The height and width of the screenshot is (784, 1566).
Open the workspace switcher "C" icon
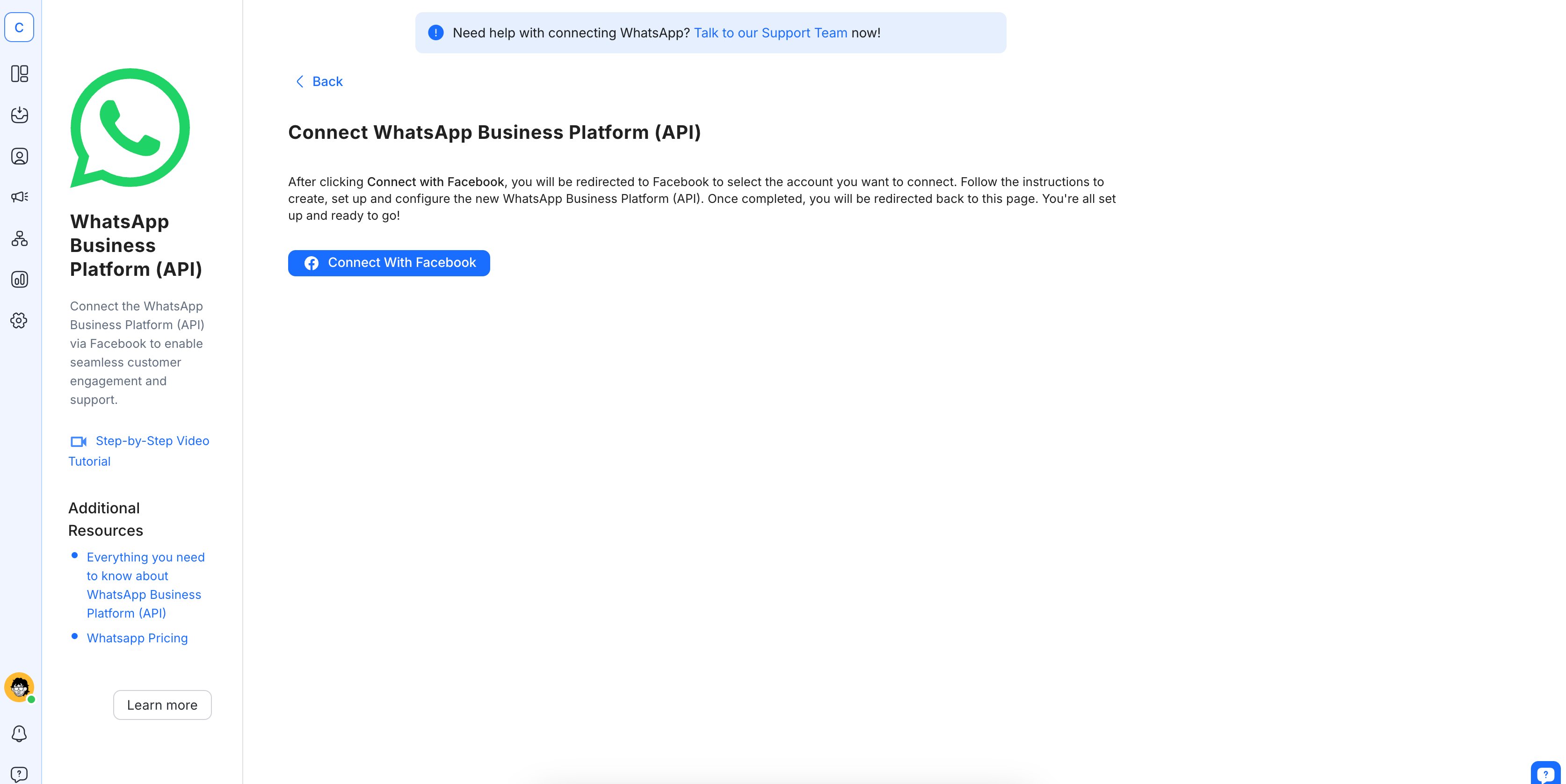pyautogui.click(x=20, y=27)
